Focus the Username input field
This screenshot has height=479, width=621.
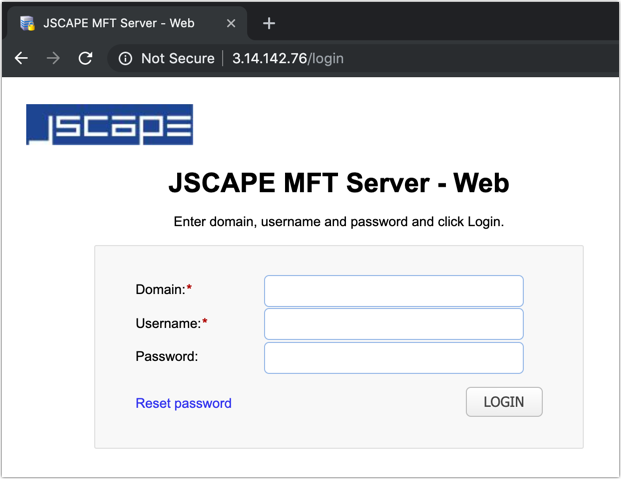click(x=394, y=324)
